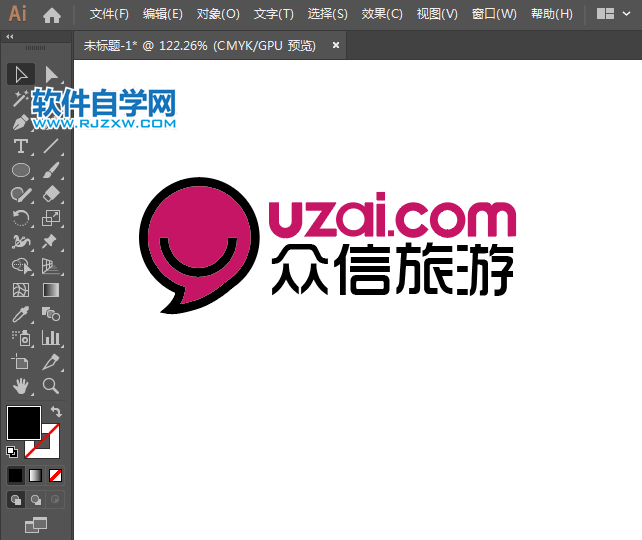Select the Mesh tool
The height and width of the screenshot is (540, 642).
coord(20,290)
